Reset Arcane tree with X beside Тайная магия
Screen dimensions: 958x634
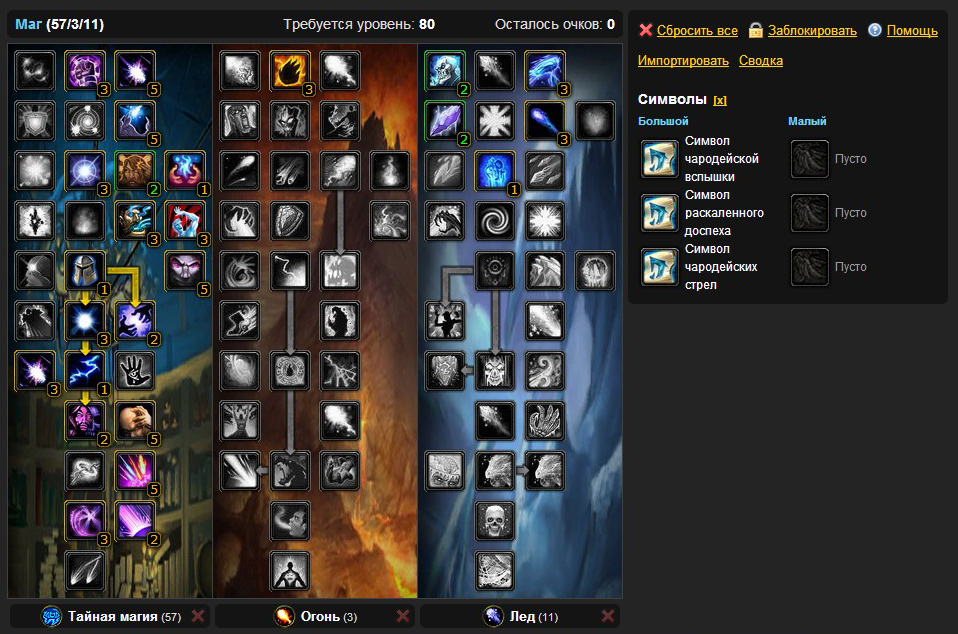198,616
